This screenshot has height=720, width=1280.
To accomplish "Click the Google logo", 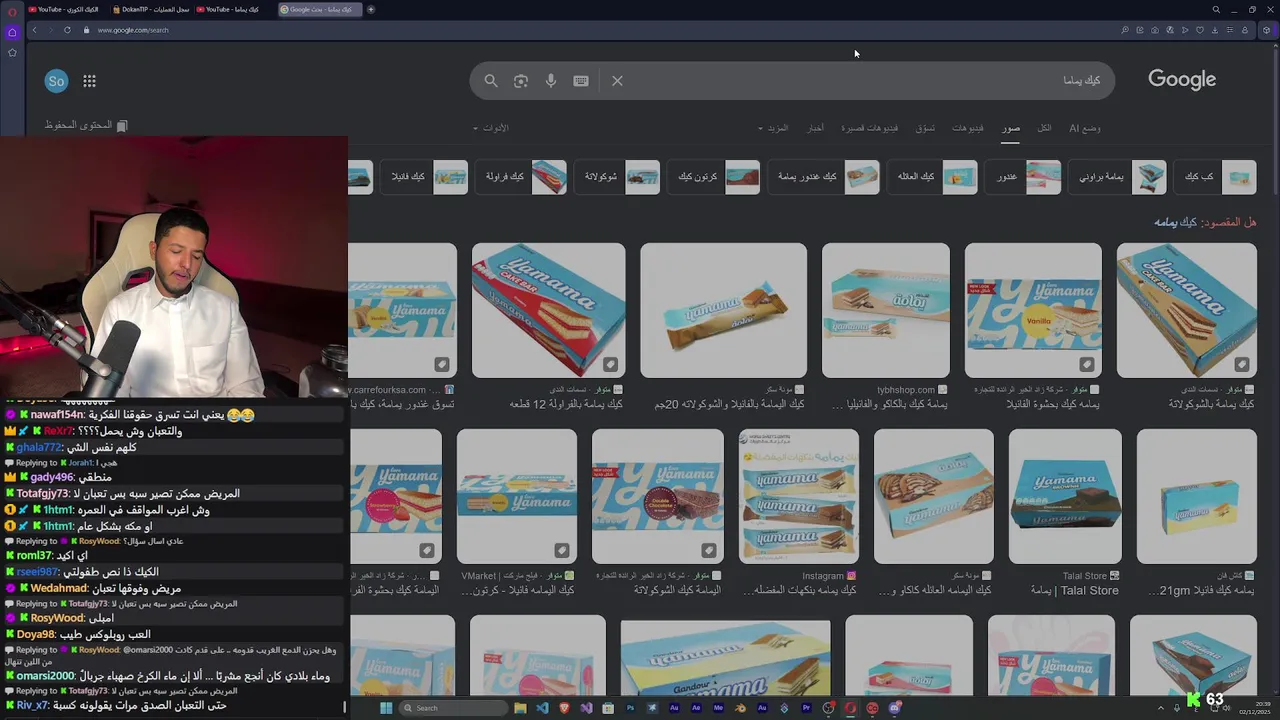I will point(1182,80).
